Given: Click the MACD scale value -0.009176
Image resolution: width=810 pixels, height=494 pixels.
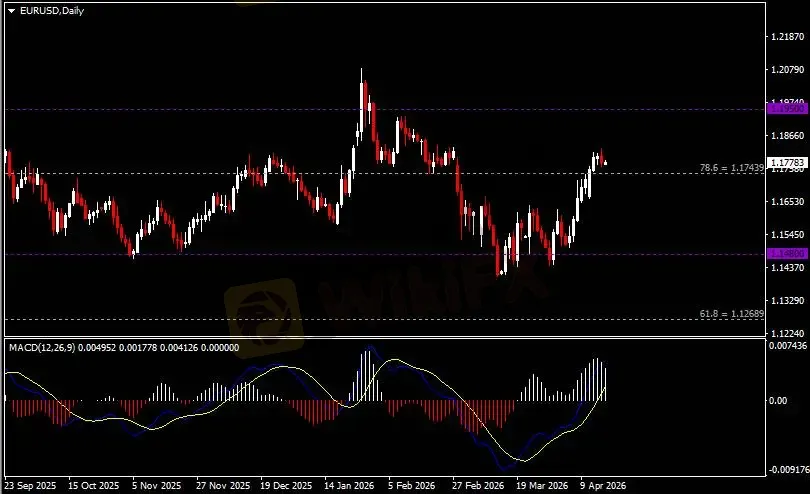Looking at the screenshot, I should pyautogui.click(x=788, y=470).
